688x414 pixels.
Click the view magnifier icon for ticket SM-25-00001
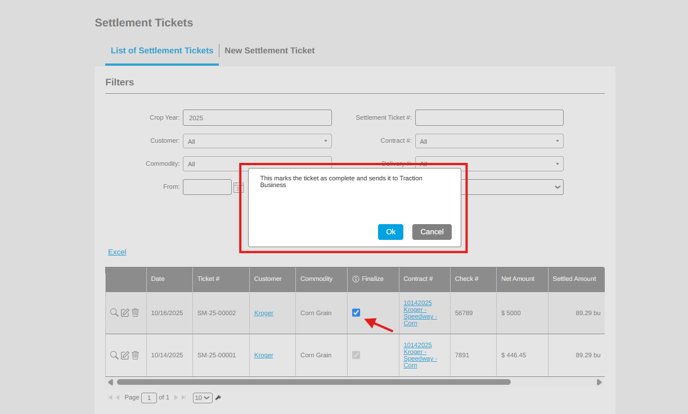click(x=114, y=355)
